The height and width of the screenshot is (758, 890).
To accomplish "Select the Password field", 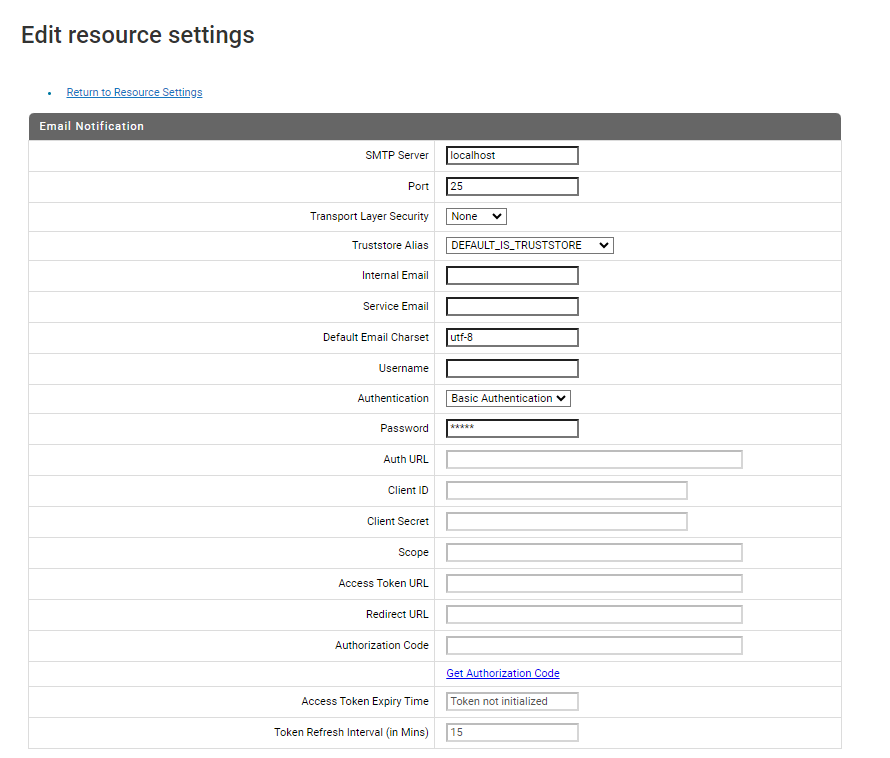I will [512, 428].
